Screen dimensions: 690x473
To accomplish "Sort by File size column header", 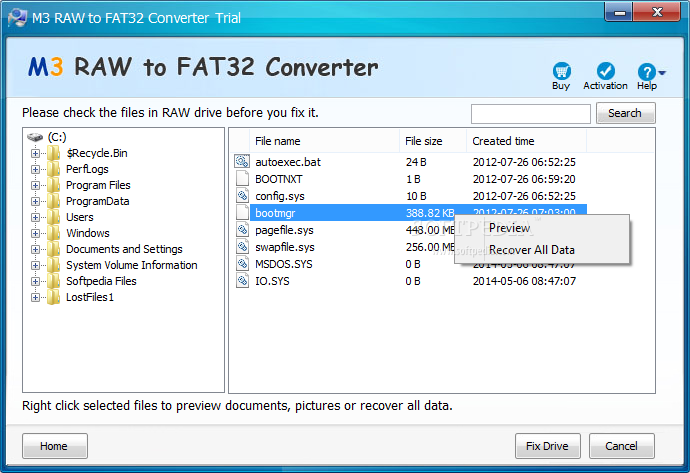I will (433, 141).
